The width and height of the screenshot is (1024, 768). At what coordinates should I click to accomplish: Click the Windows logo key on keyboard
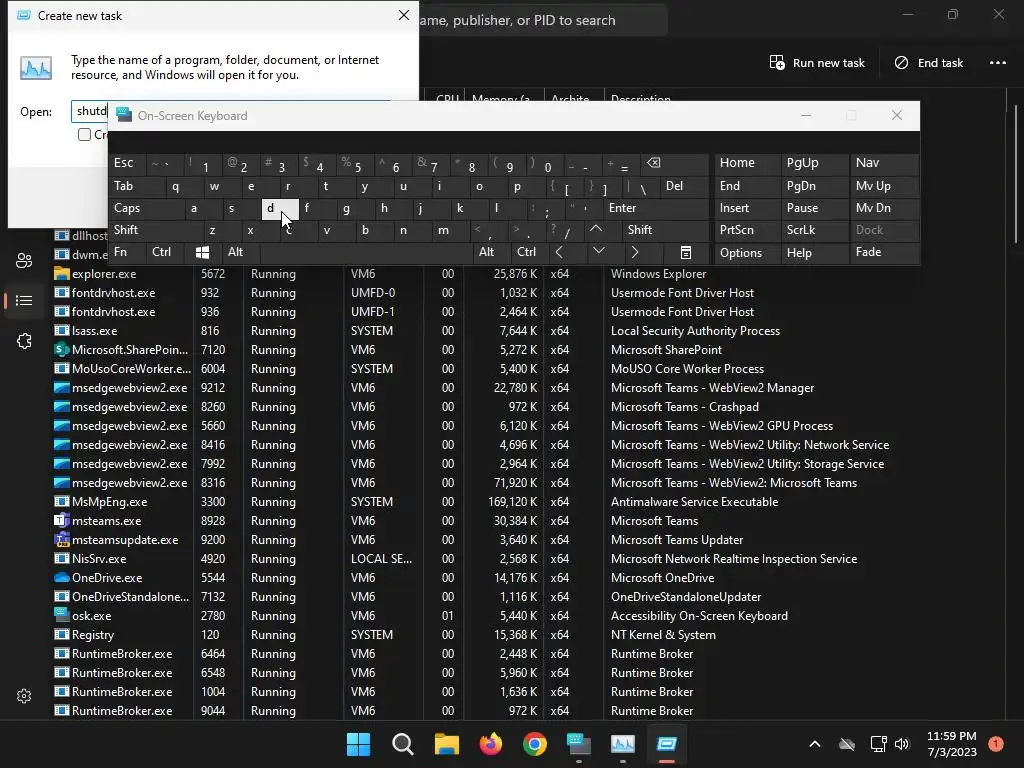(202, 252)
